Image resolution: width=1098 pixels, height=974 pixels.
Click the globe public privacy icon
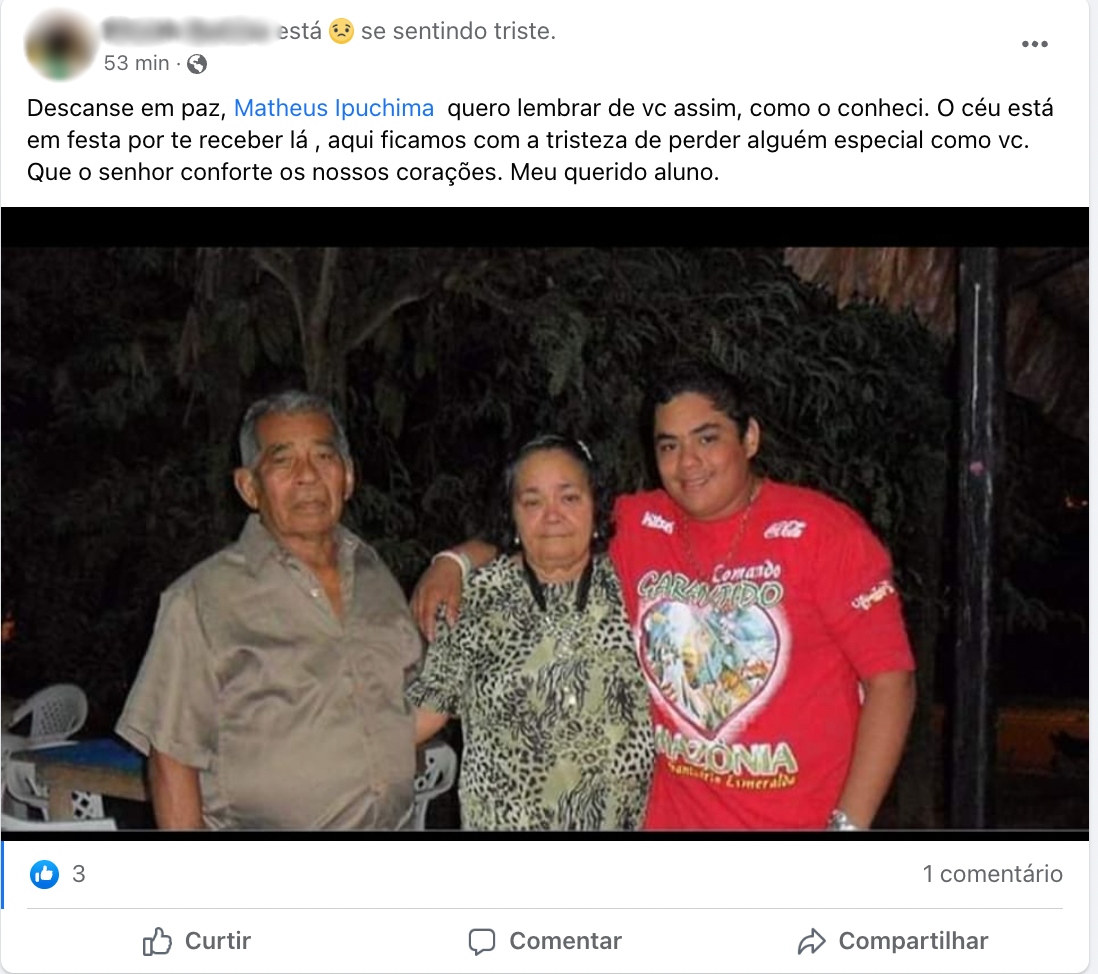pos(197,64)
